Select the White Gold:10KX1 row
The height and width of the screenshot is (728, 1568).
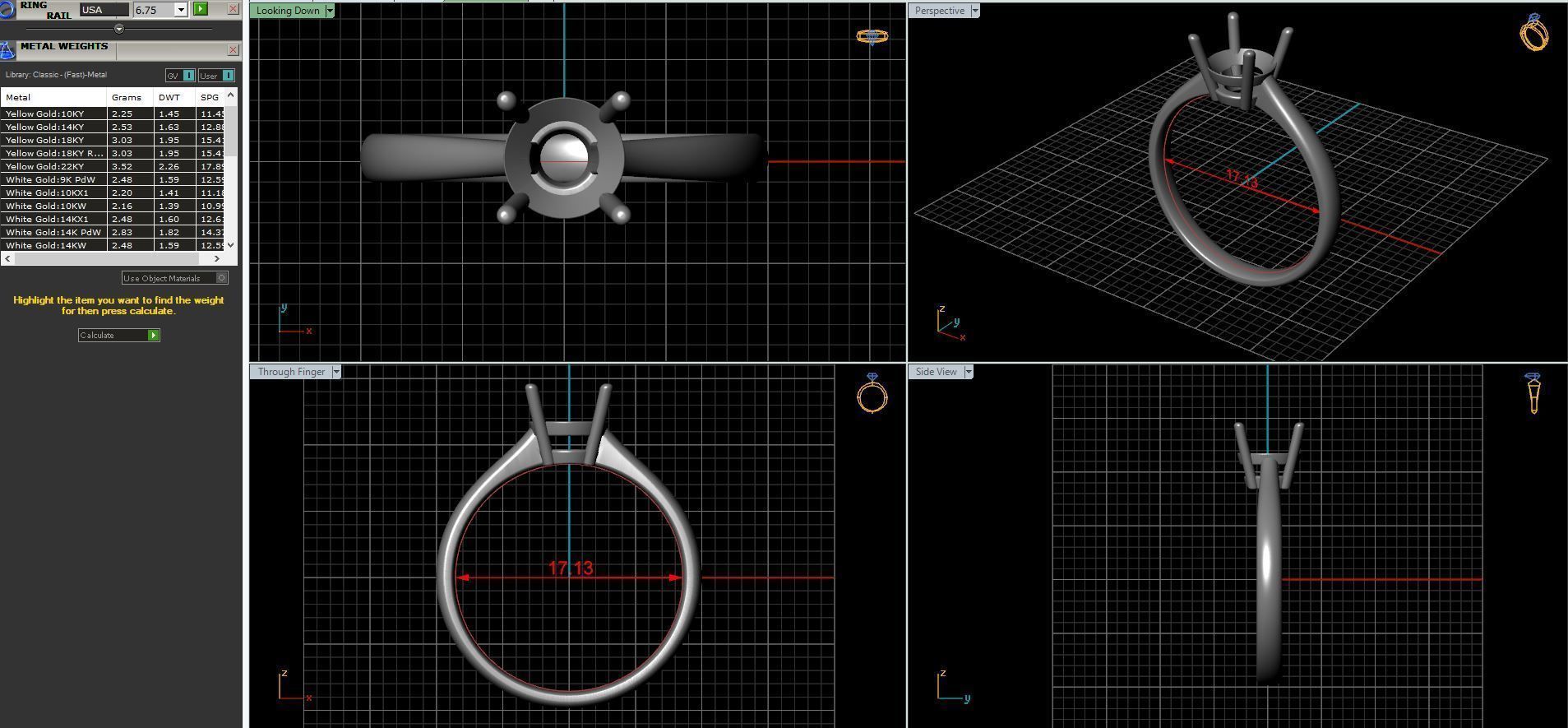(x=113, y=192)
